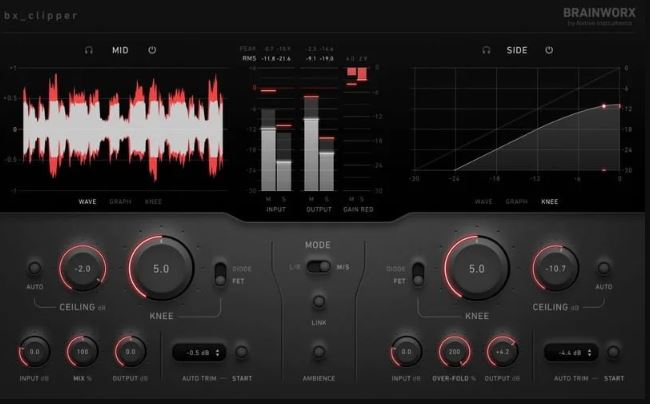This screenshot has height=404, width=650.
Task: Click the OUTPUT level meter
Action: pyautogui.click(x=319, y=129)
